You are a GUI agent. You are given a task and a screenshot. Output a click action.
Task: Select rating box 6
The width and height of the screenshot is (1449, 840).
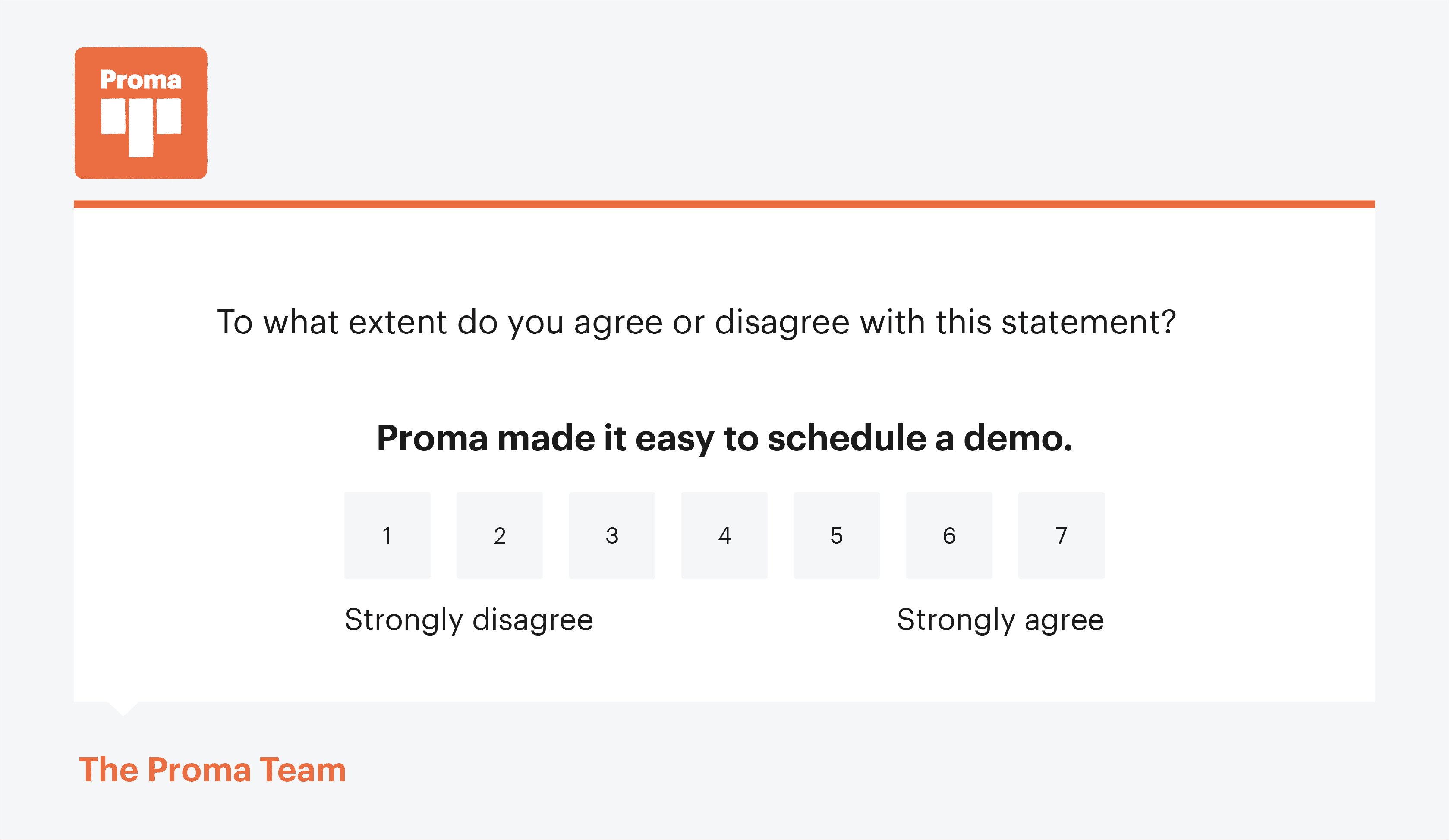pyautogui.click(x=949, y=536)
